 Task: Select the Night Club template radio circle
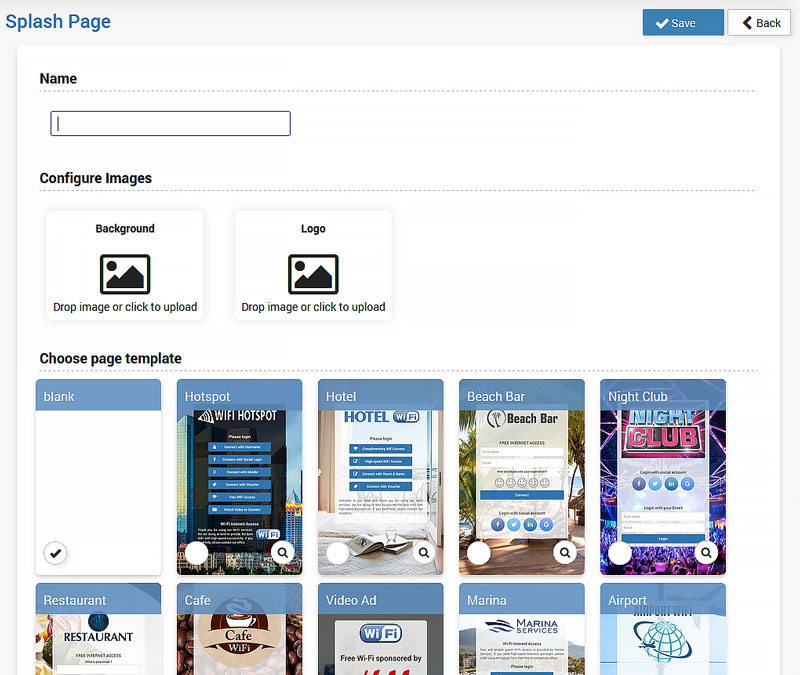[x=620, y=553]
